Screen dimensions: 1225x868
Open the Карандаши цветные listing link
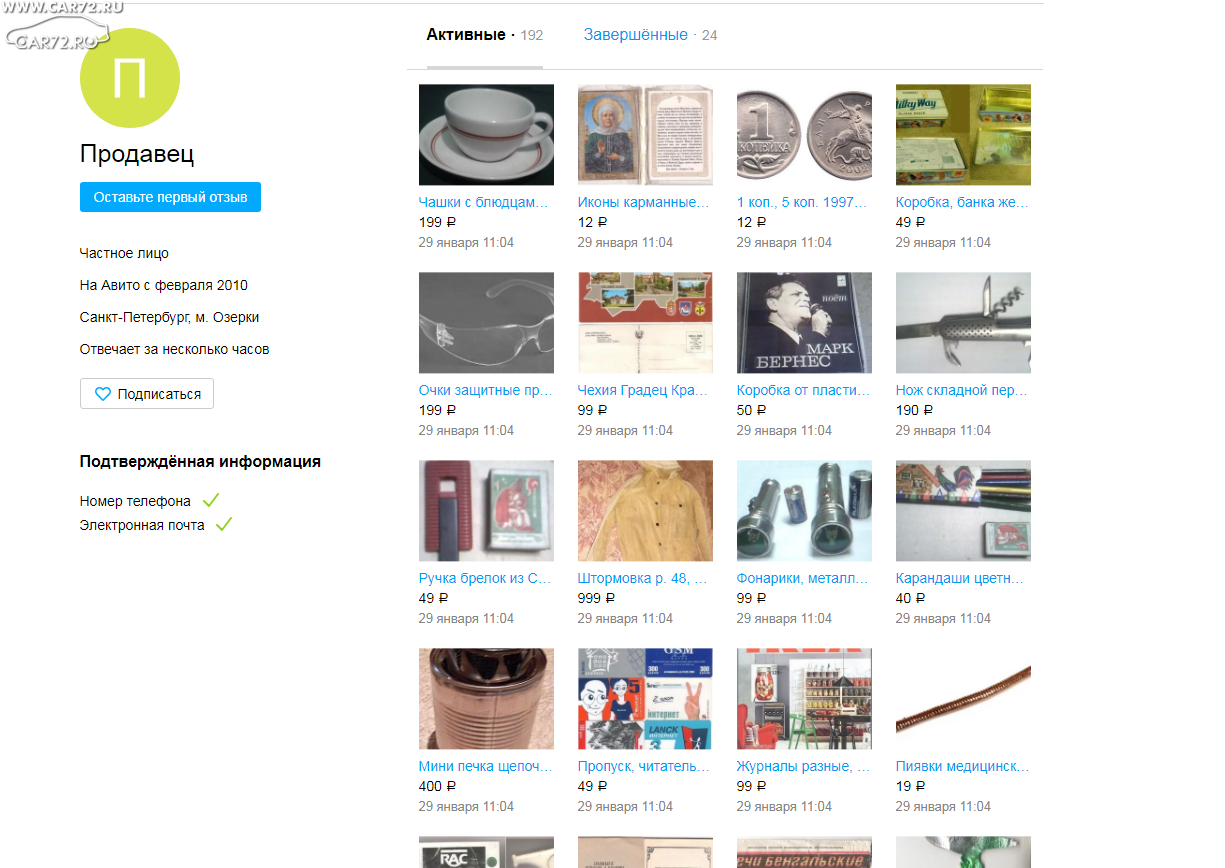coord(961,578)
